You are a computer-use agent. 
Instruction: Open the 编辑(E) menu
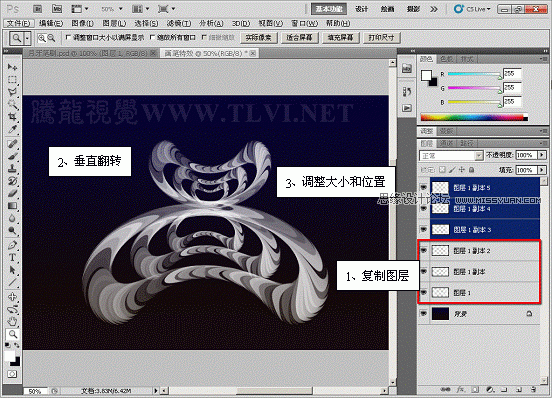[51, 23]
